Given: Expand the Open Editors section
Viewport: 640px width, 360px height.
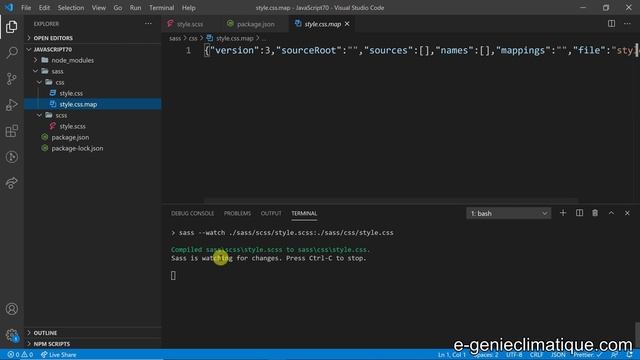Looking at the screenshot, I should tap(53, 38).
